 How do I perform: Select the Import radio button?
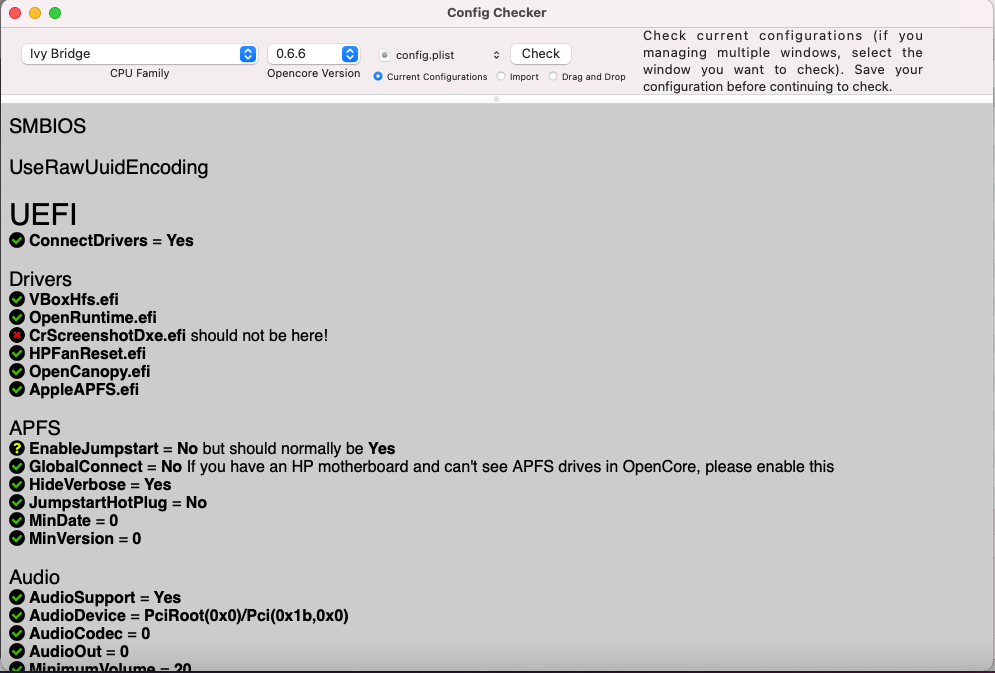pos(501,76)
